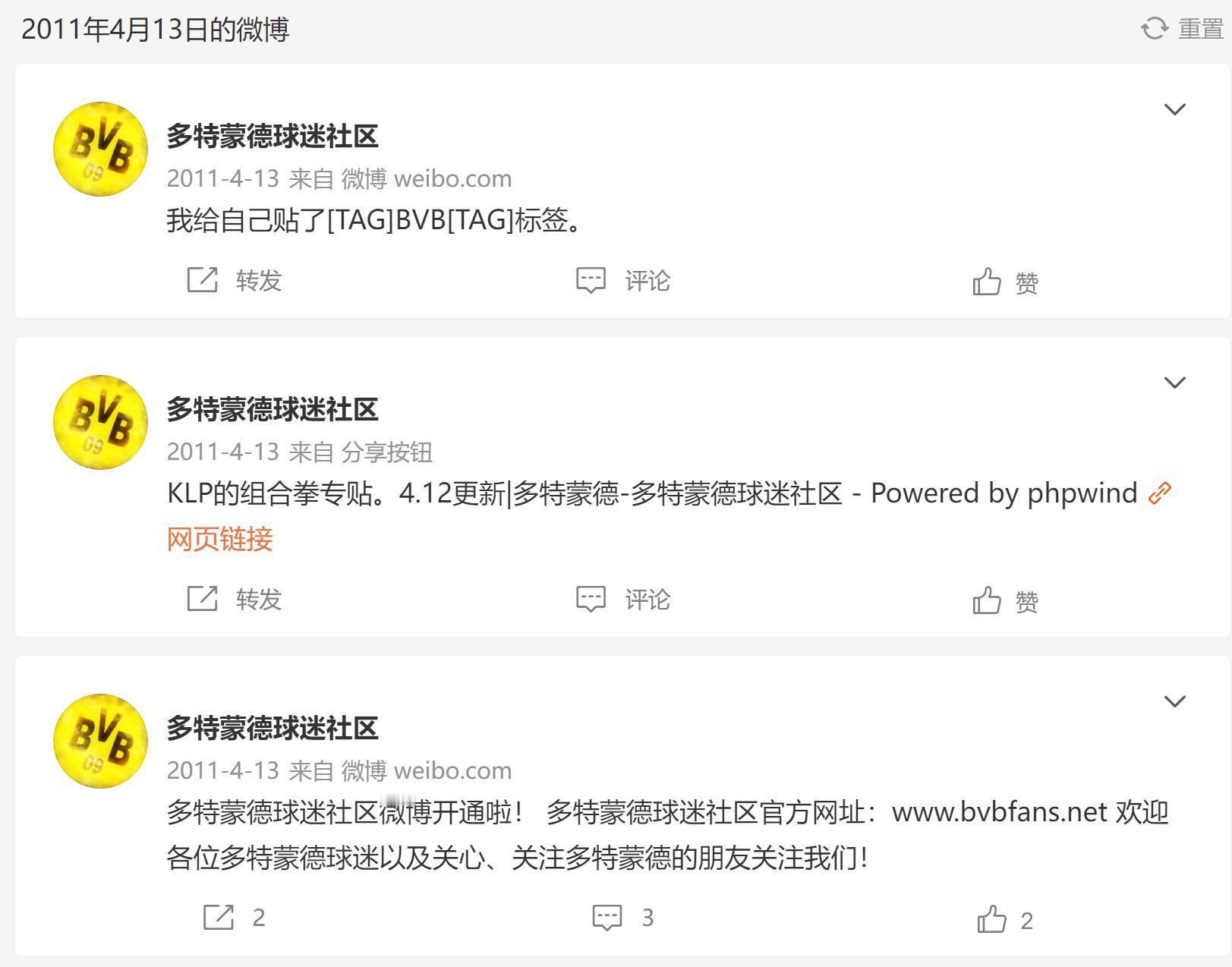The width and height of the screenshot is (1232, 967).
Task: Expand the second post's chevron menu
Action: point(1174,383)
